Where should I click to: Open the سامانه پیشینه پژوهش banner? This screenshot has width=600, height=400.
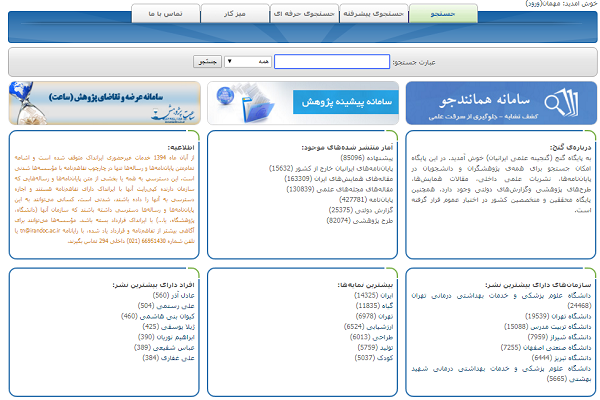pyautogui.click(x=305, y=103)
